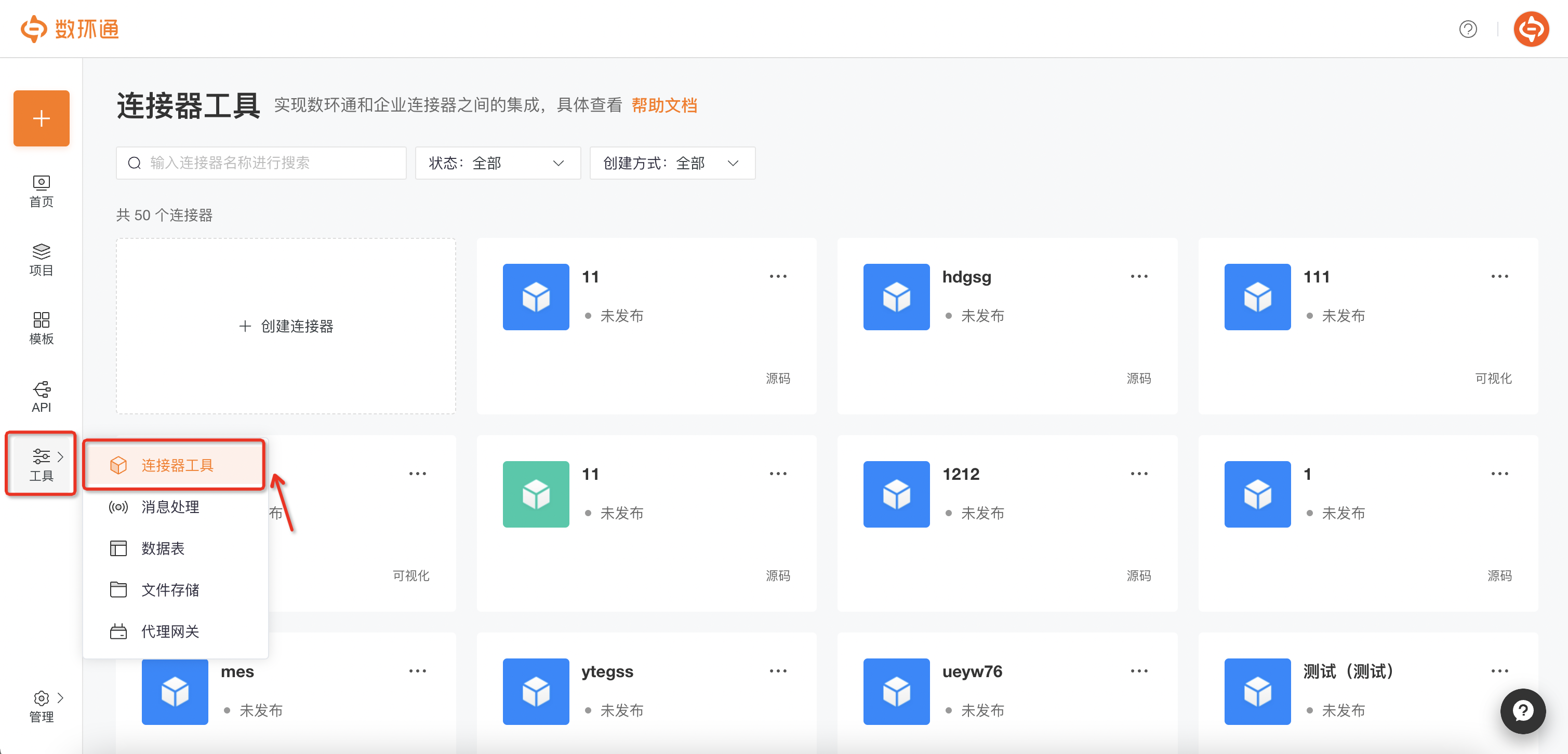Open the 状态 filter dropdown
Screen dimensions: 1568x754
(497, 163)
